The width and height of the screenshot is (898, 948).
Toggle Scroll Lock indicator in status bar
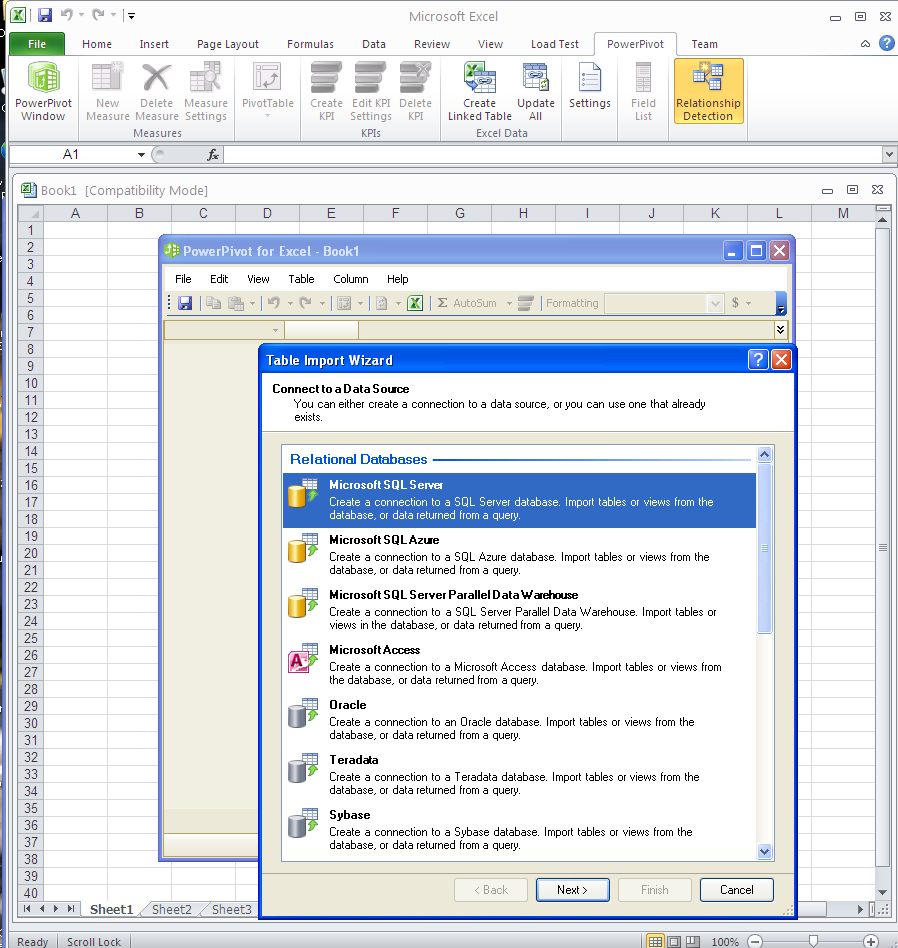point(94,941)
